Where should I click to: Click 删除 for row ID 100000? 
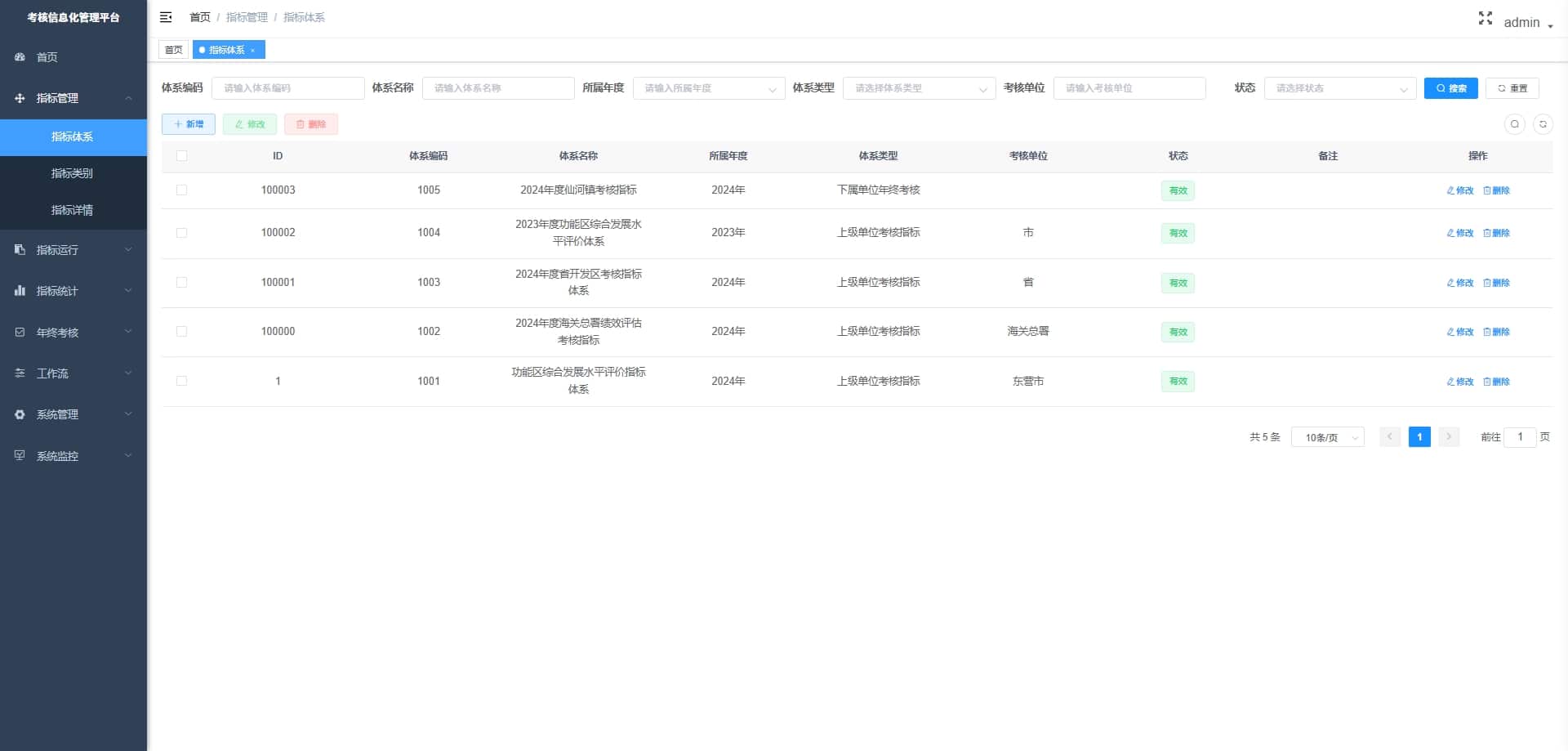1496,332
